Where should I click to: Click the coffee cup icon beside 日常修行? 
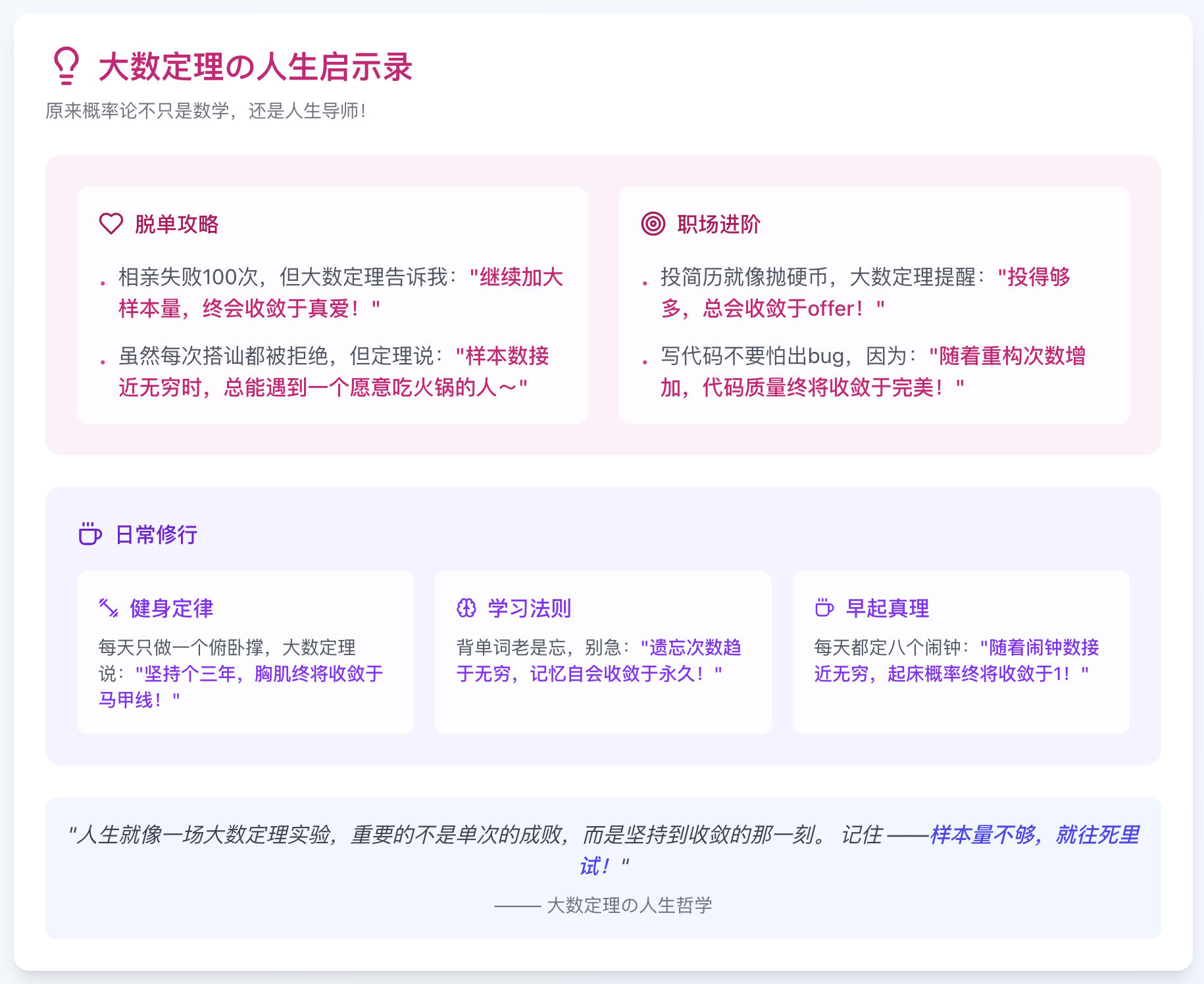click(89, 533)
